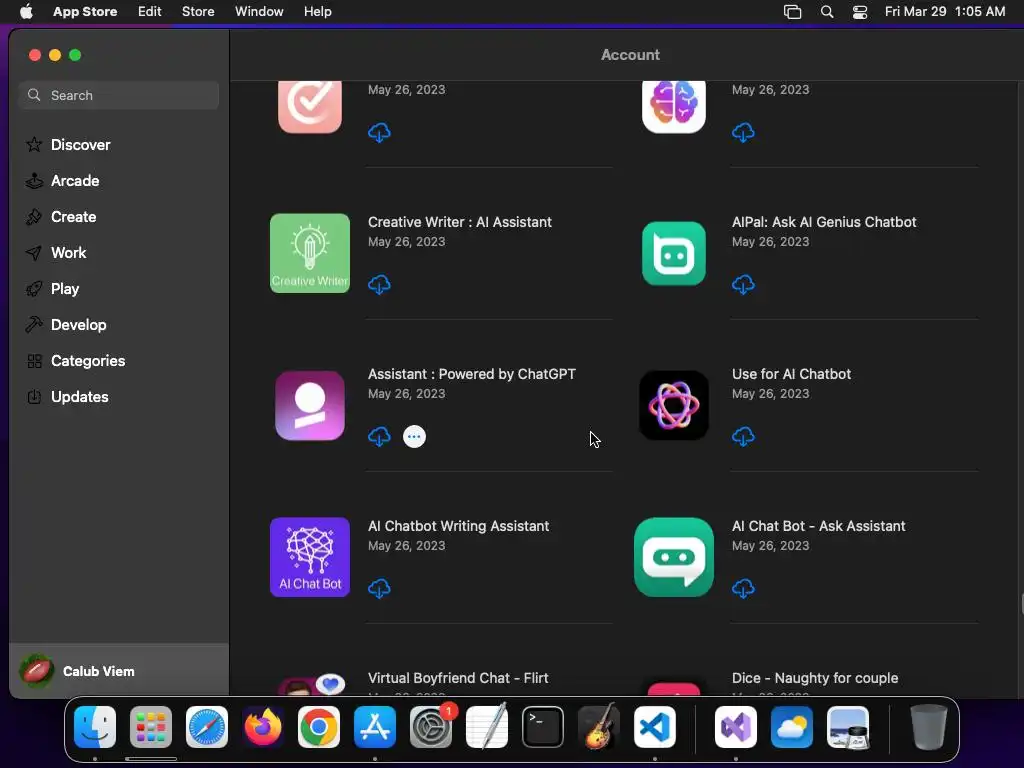1024x768 pixels.
Task: Open Creative Writer : AI Assistant title
Action: tap(460, 222)
